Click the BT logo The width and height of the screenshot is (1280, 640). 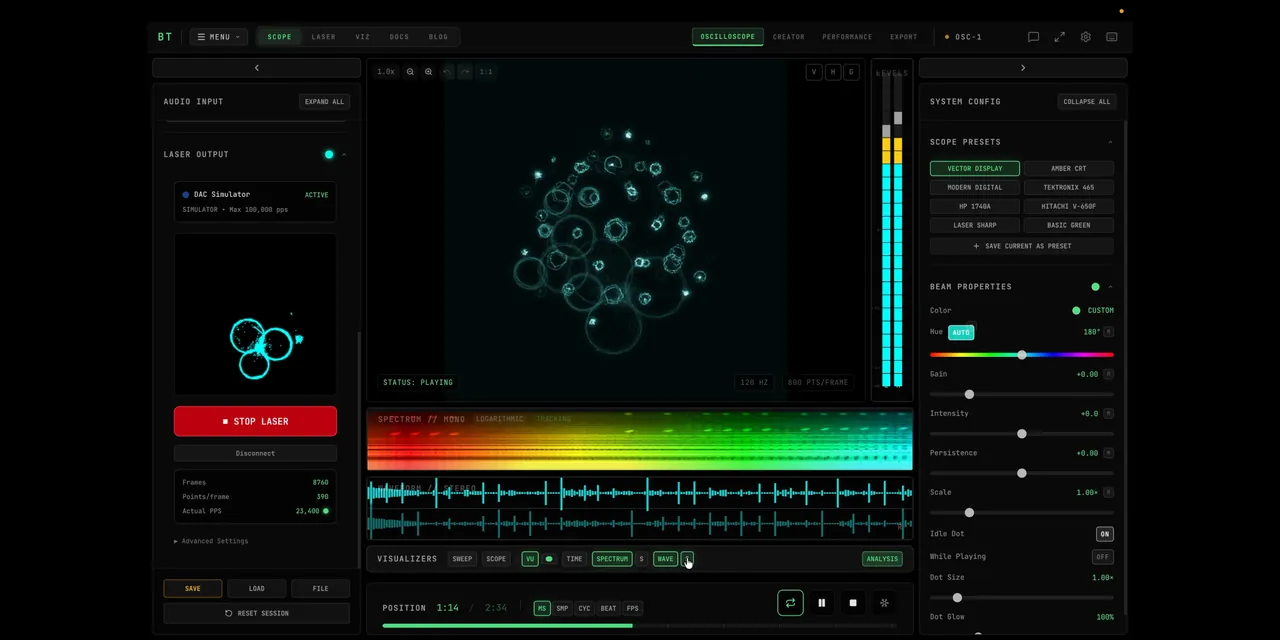click(x=165, y=37)
